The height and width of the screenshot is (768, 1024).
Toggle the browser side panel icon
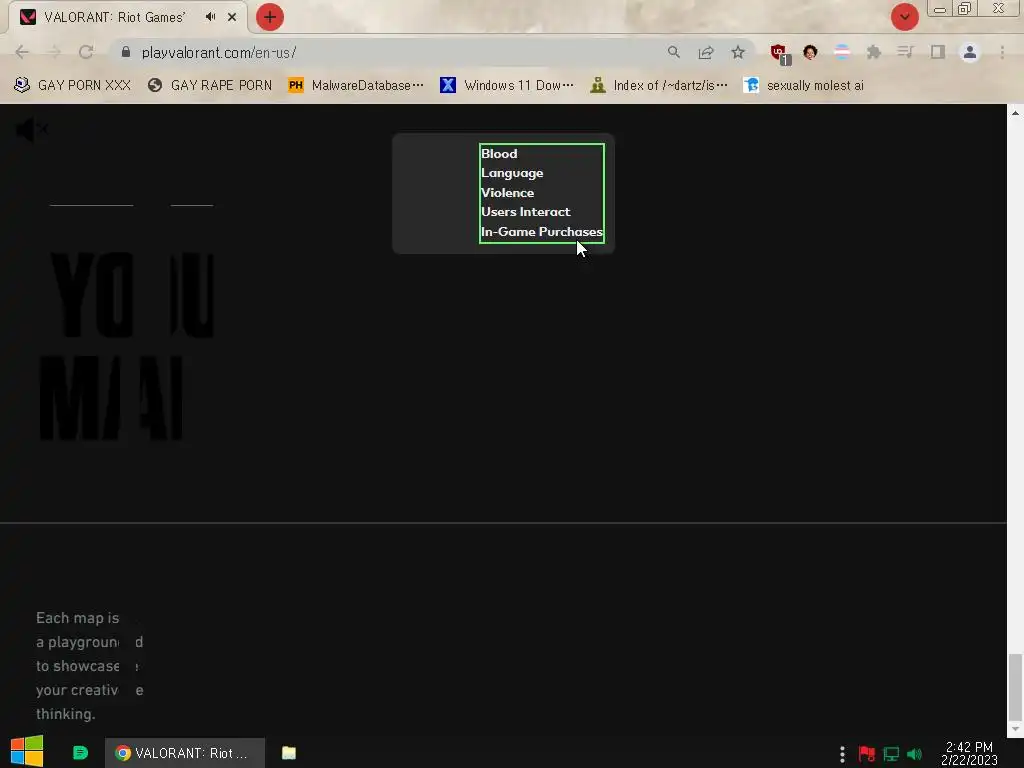(938, 52)
